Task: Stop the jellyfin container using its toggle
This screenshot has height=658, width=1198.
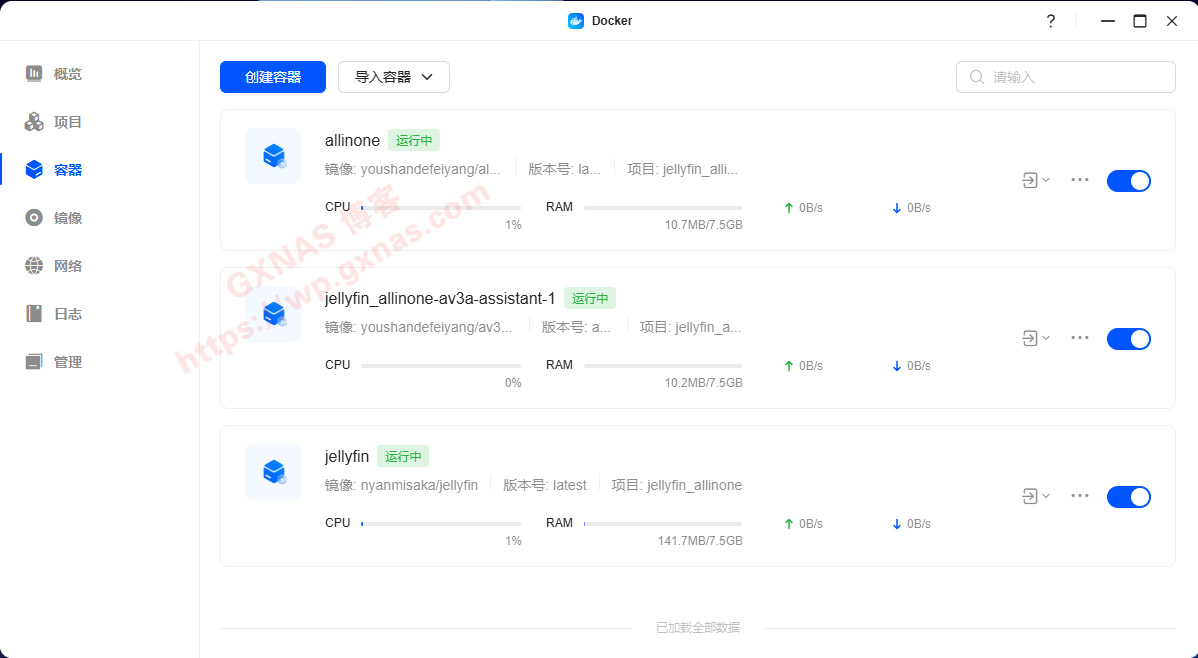Action: click(1128, 497)
